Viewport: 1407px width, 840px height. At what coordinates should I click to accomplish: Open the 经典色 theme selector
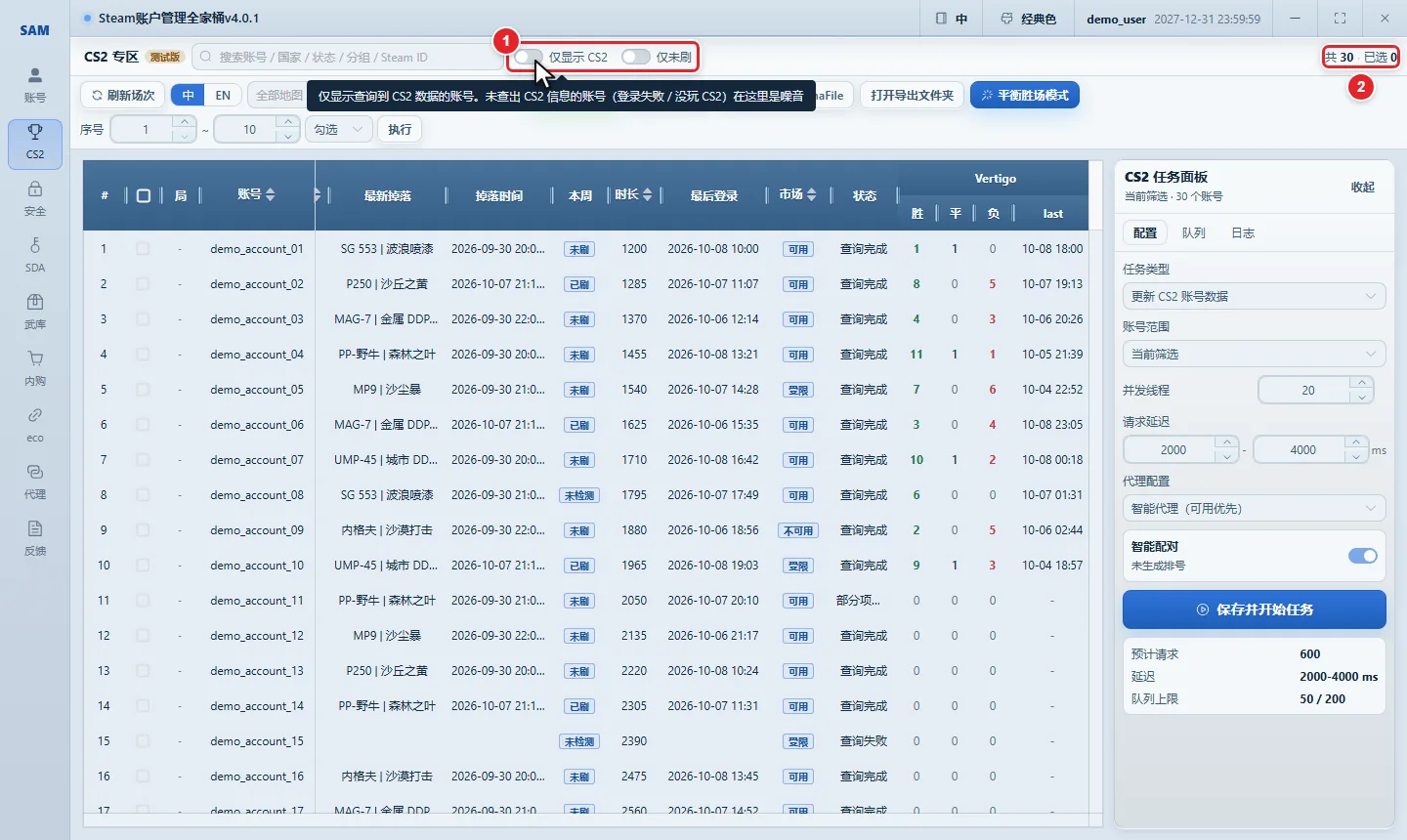[1028, 19]
